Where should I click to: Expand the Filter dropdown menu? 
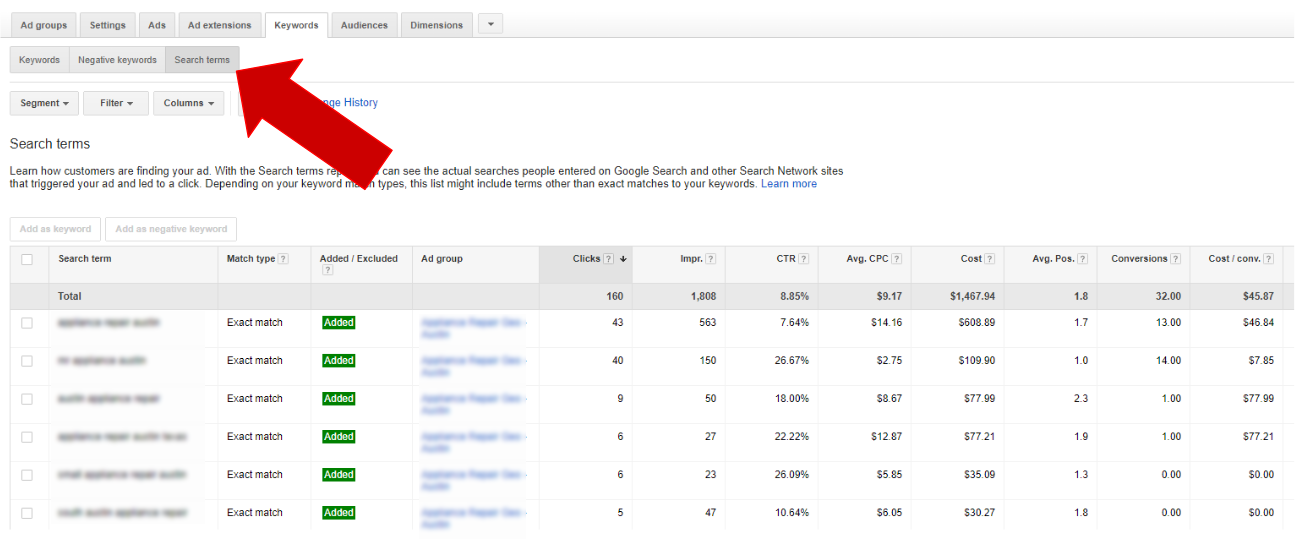point(116,103)
